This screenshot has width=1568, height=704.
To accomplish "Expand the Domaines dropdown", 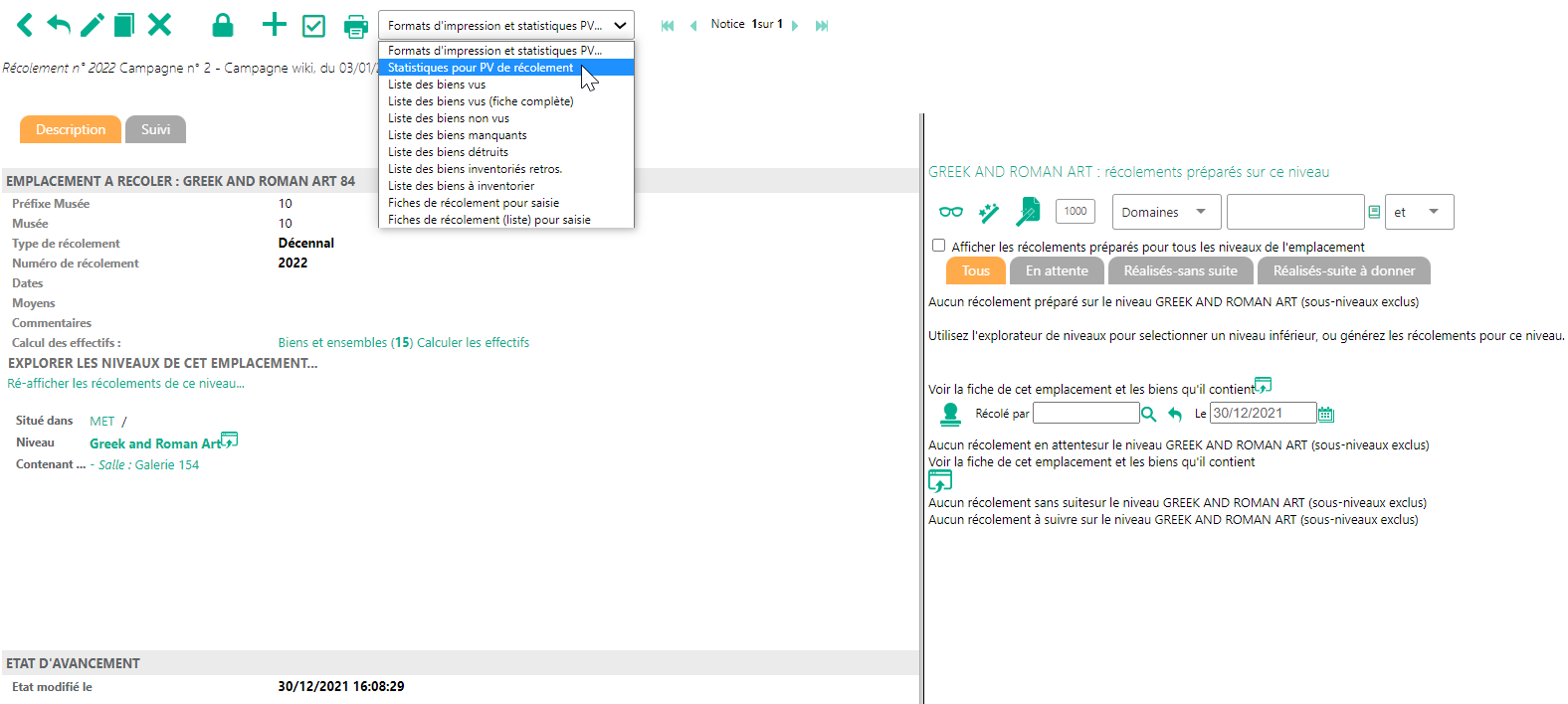I will (x=1164, y=212).
